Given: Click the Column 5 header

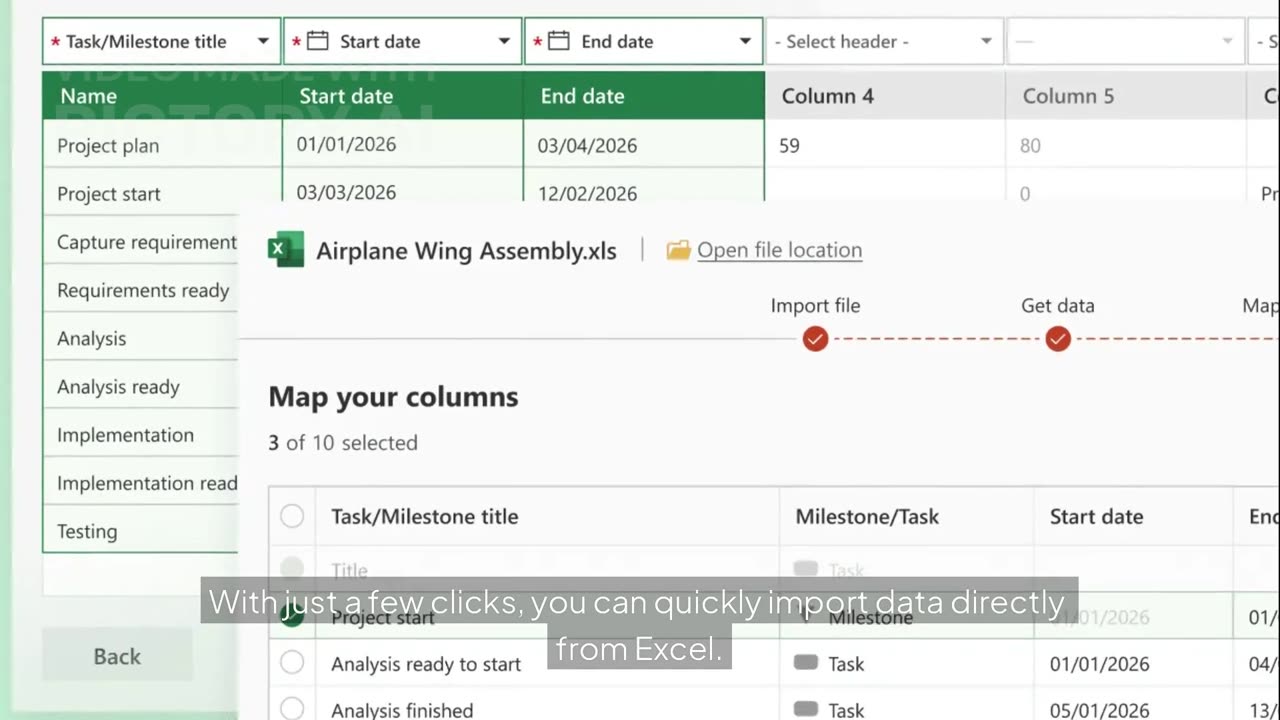Looking at the screenshot, I should 1126,96.
